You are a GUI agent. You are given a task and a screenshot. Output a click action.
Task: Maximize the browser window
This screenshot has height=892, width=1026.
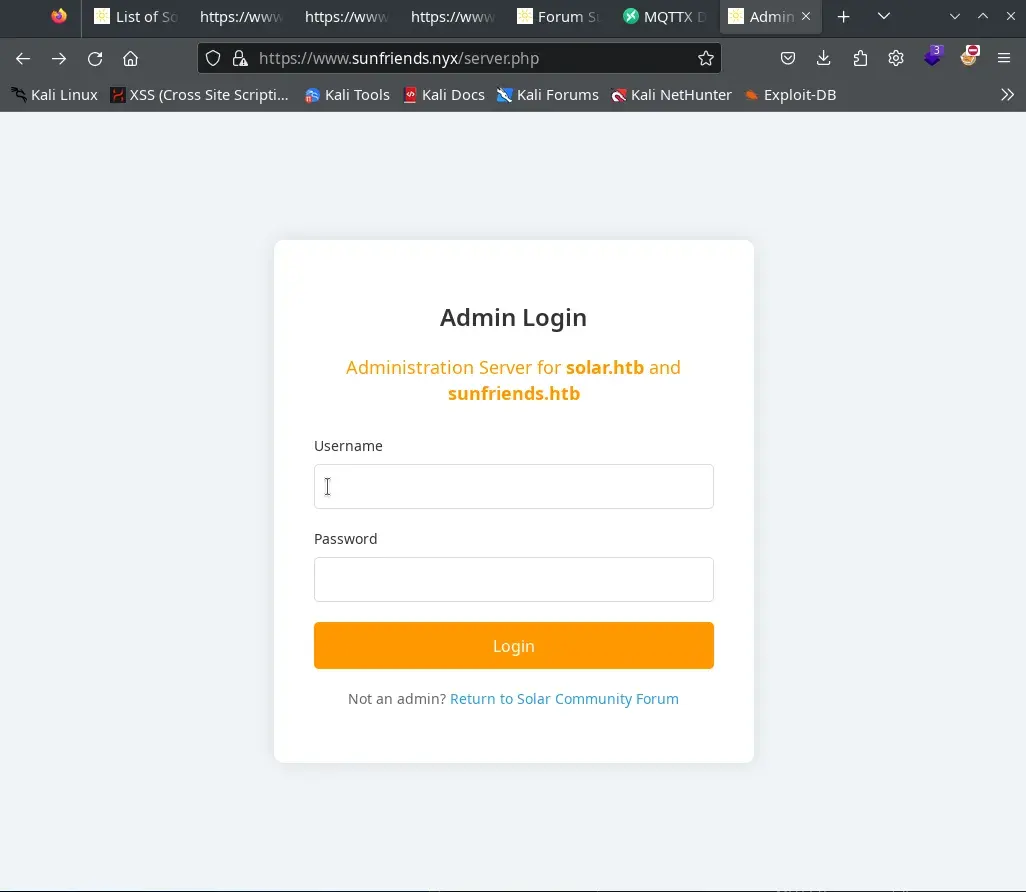click(983, 16)
